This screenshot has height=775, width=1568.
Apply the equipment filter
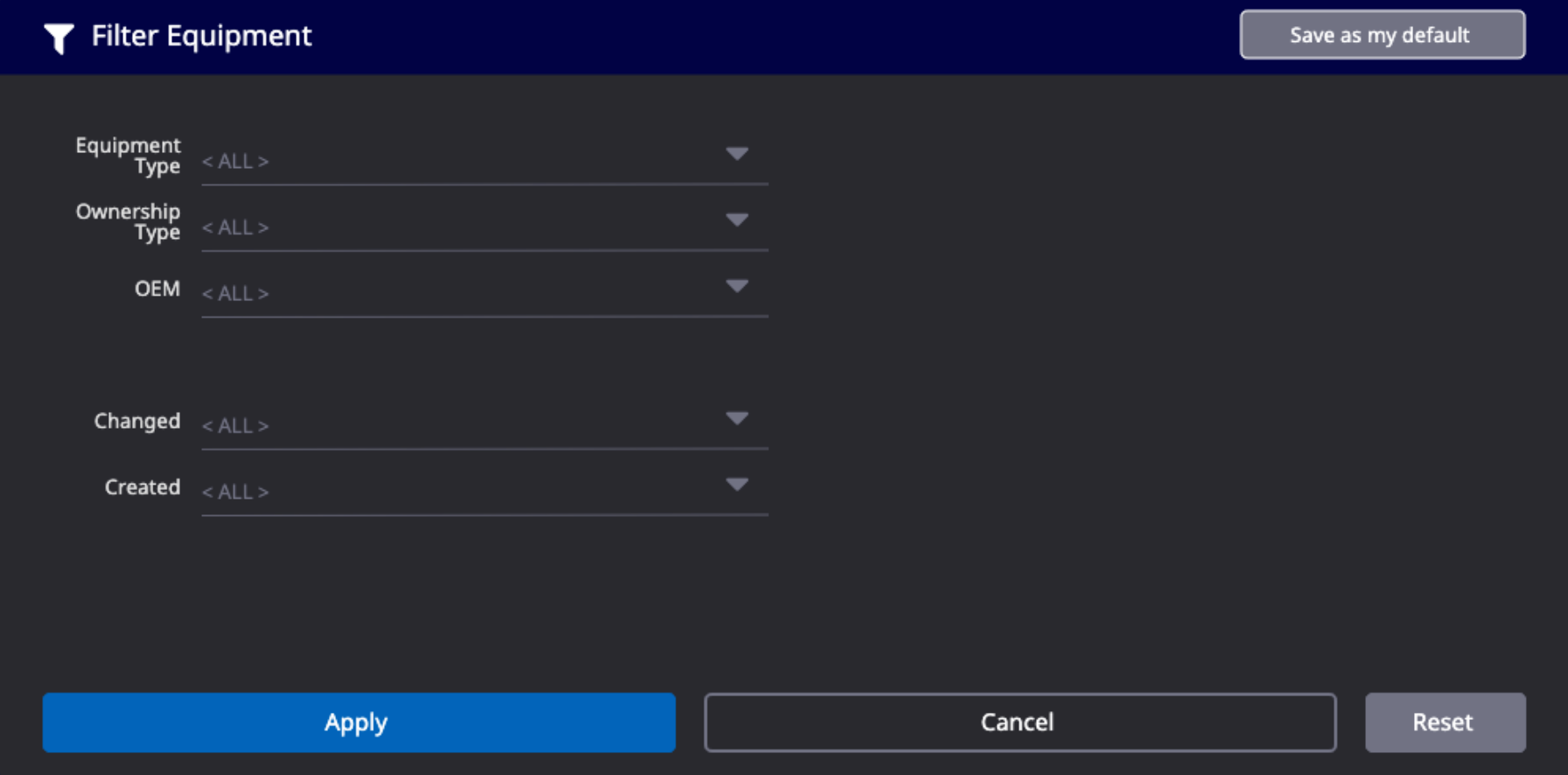tap(359, 723)
